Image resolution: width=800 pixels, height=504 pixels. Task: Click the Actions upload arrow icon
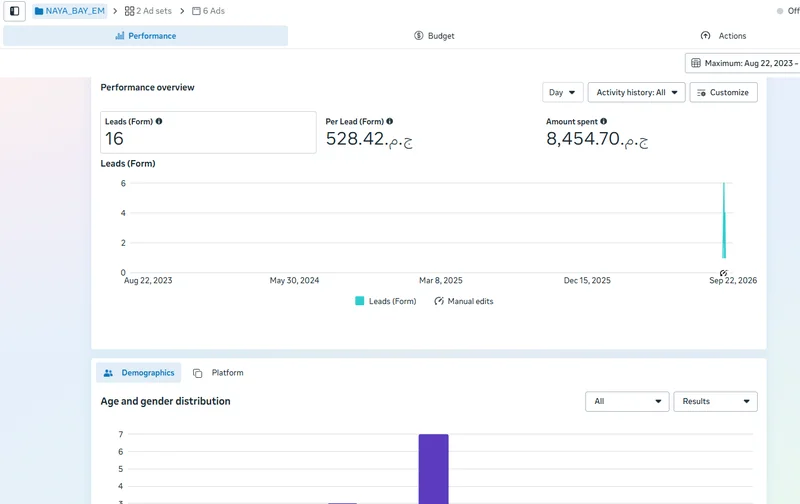coord(705,35)
